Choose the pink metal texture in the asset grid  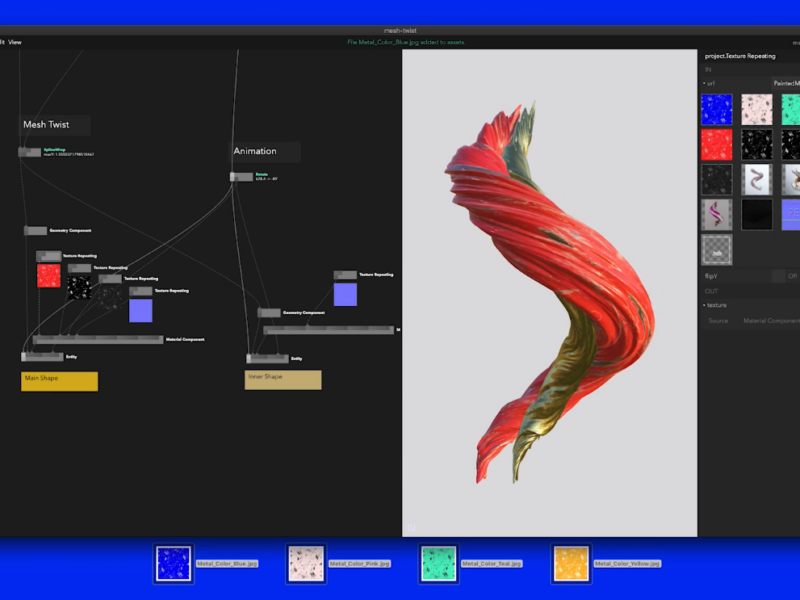756,109
